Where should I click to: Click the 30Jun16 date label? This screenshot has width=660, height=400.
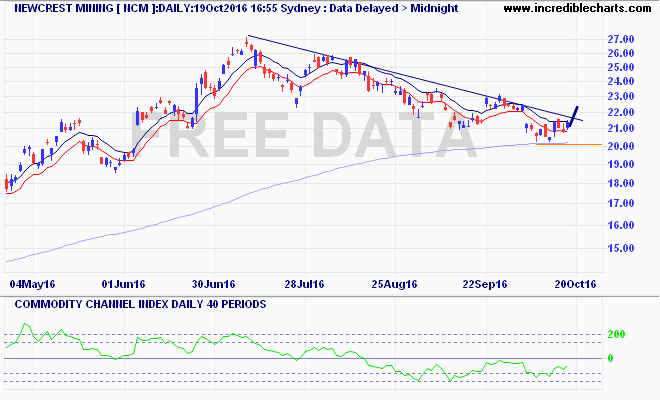213,284
